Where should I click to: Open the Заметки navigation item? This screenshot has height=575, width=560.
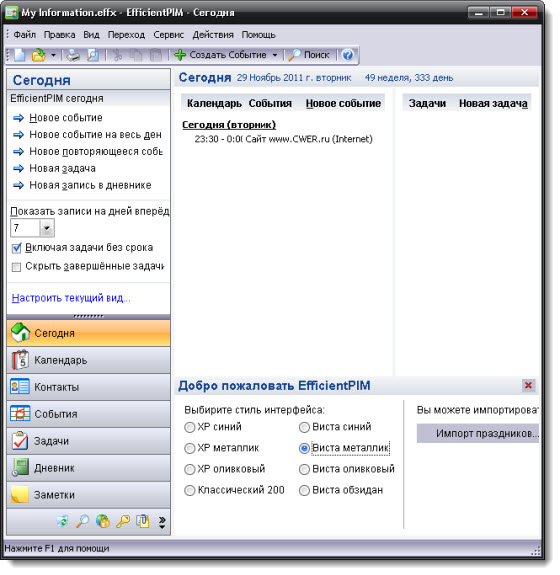pyautogui.click(x=88, y=495)
